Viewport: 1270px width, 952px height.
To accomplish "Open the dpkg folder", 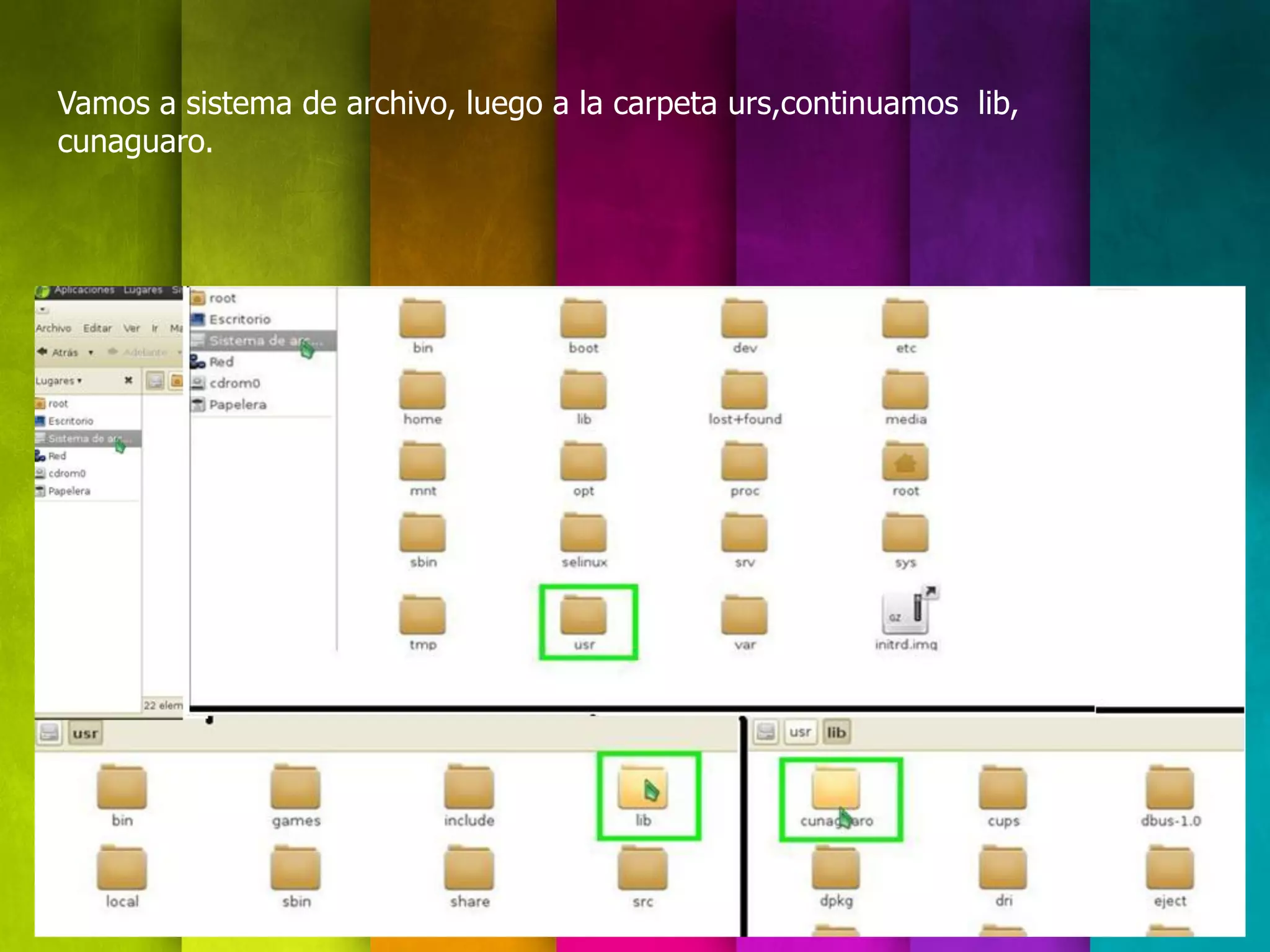I will click(836, 878).
